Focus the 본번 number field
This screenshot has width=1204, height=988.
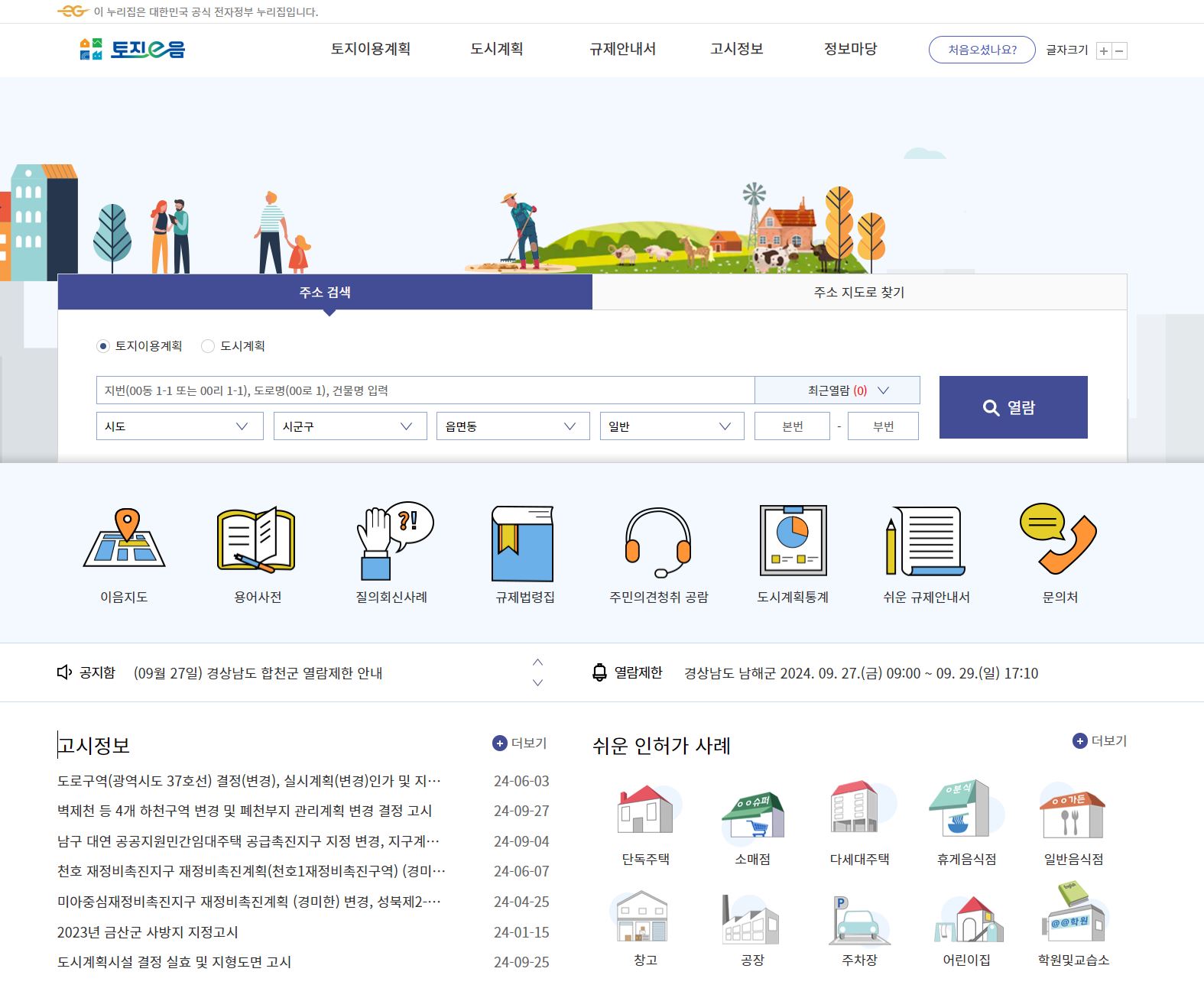coord(792,426)
